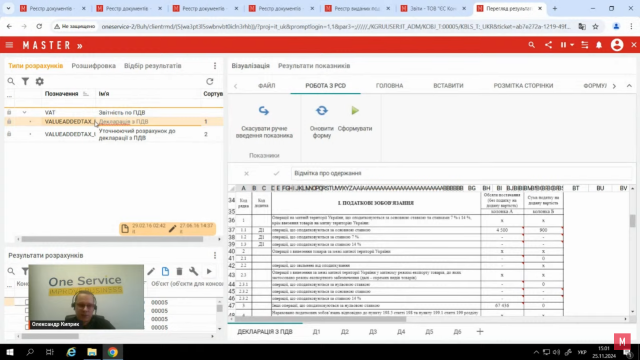
Task: Click the Сформувати green play icon
Action: 355,111
